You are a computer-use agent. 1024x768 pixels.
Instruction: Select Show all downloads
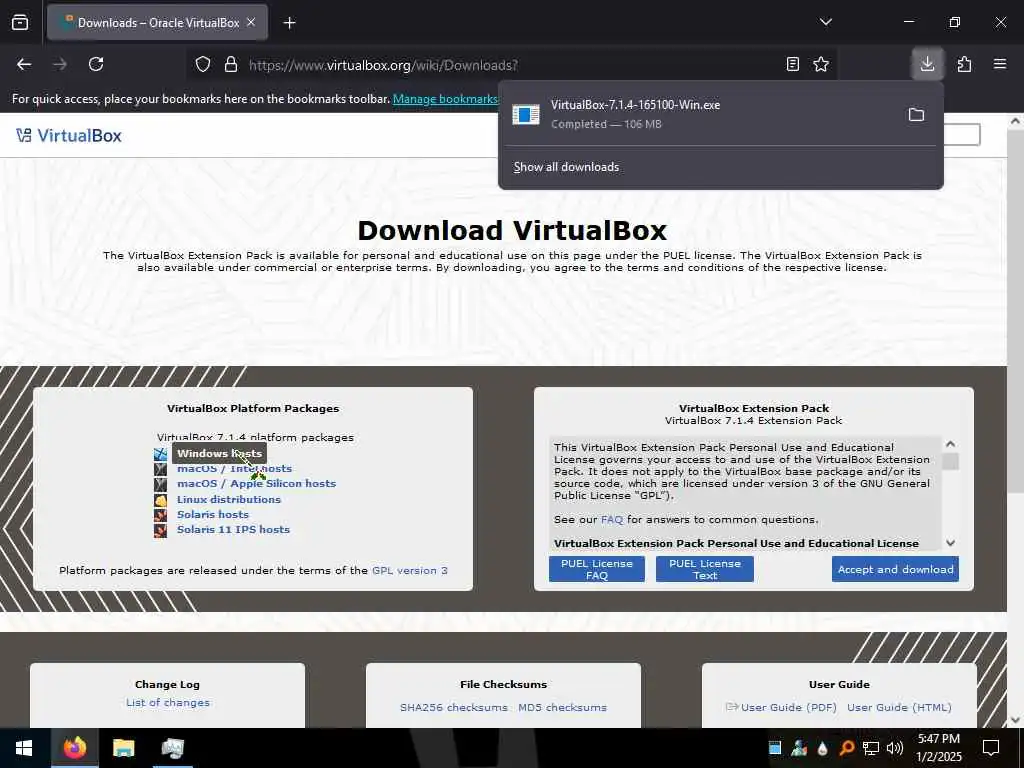click(x=566, y=167)
